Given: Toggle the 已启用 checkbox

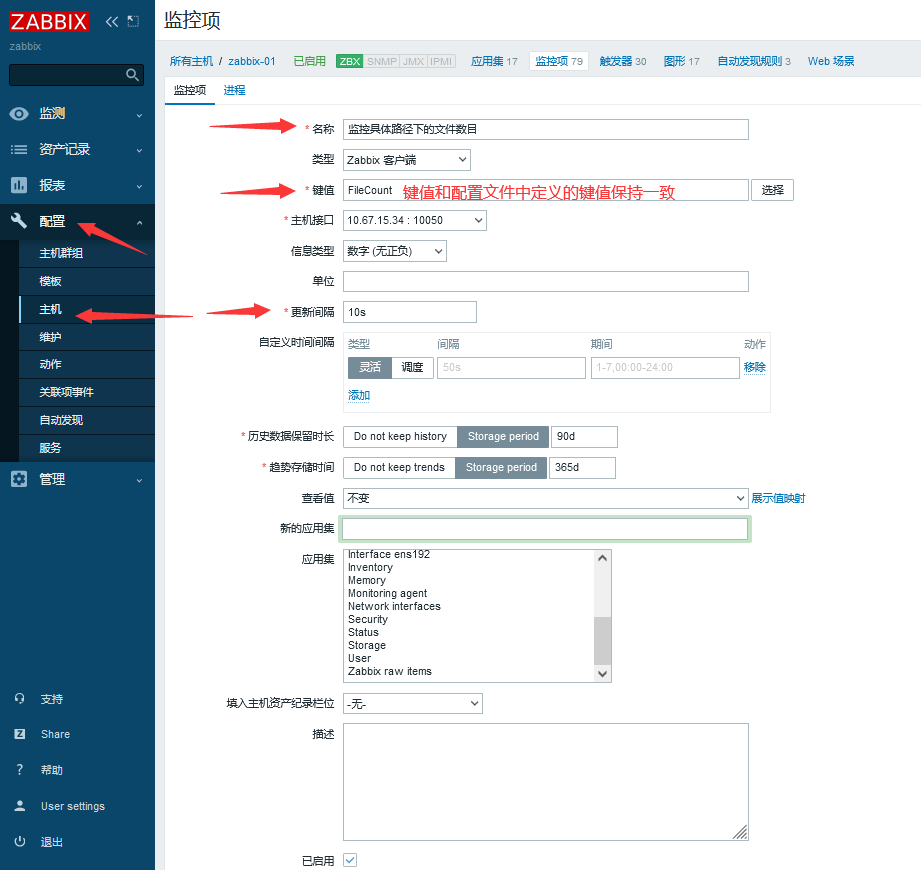Looking at the screenshot, I should [350, 860].
